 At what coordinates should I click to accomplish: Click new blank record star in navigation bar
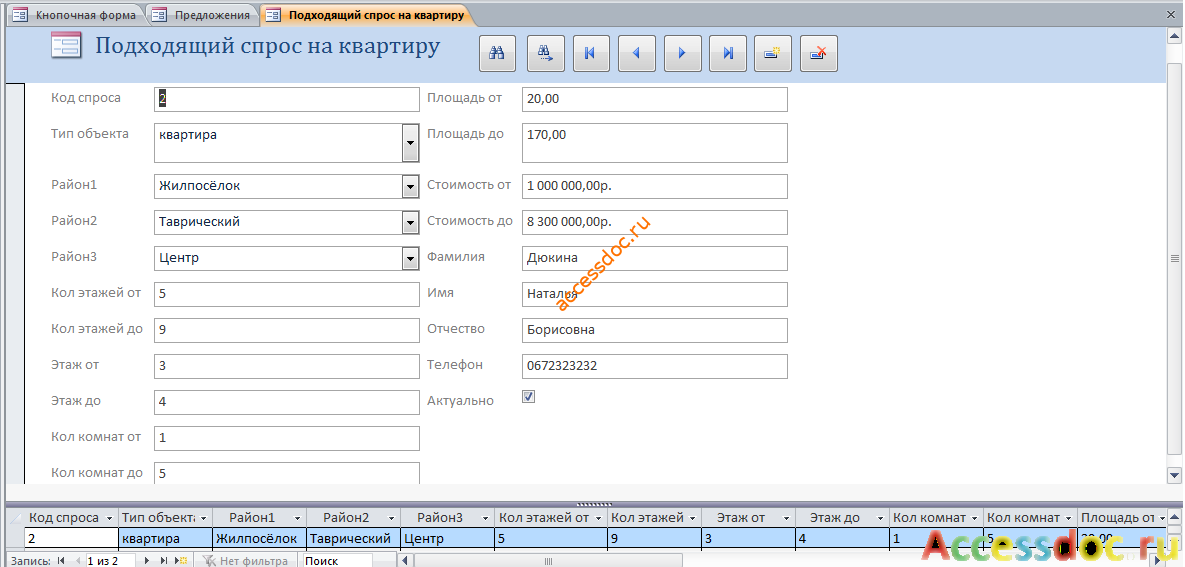[x=181, y=561]
